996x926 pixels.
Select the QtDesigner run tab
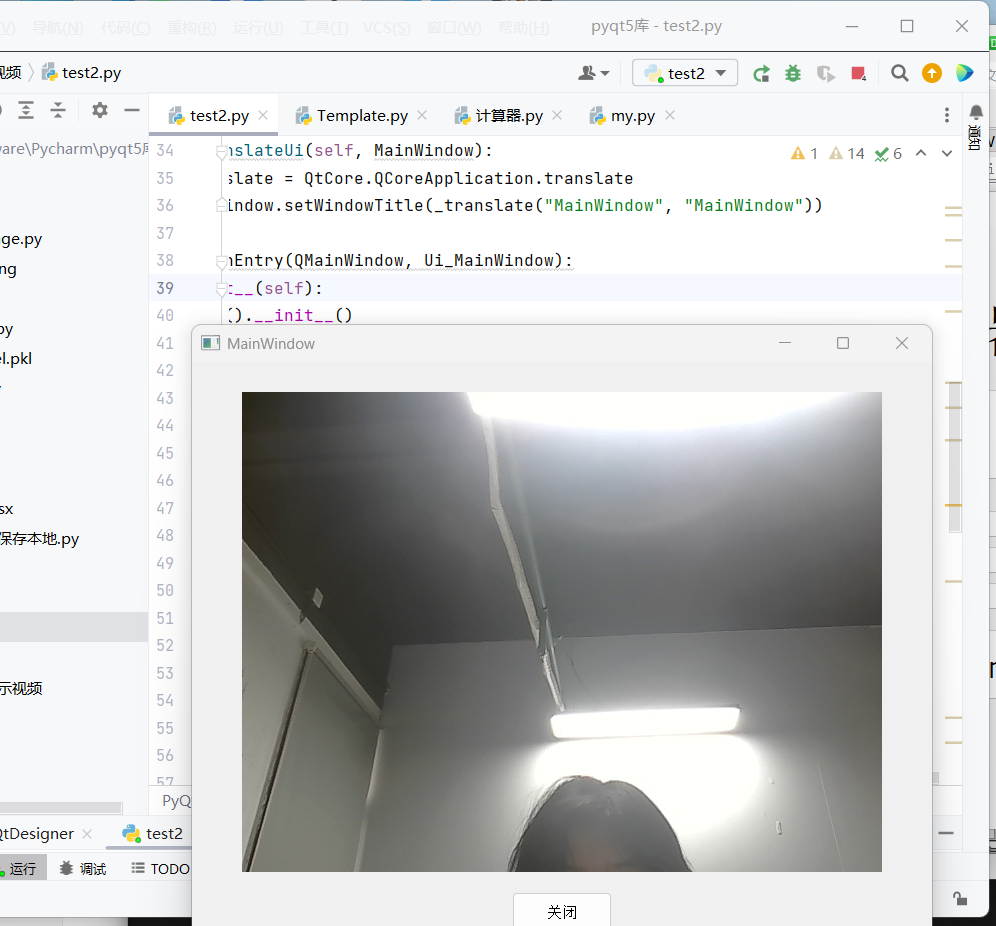tap(36, 833)
